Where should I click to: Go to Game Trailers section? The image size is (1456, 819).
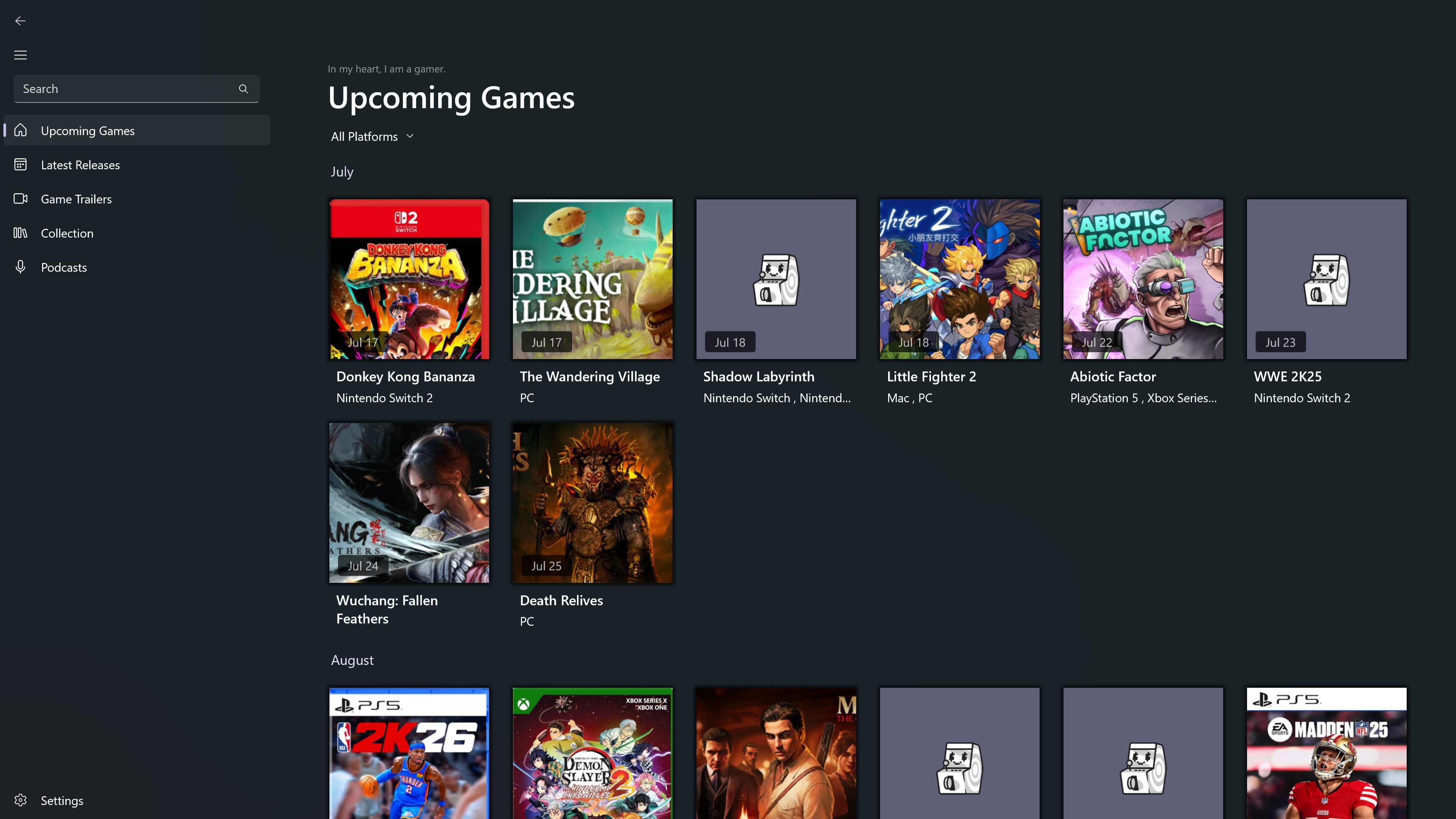[x=137, y=198]
